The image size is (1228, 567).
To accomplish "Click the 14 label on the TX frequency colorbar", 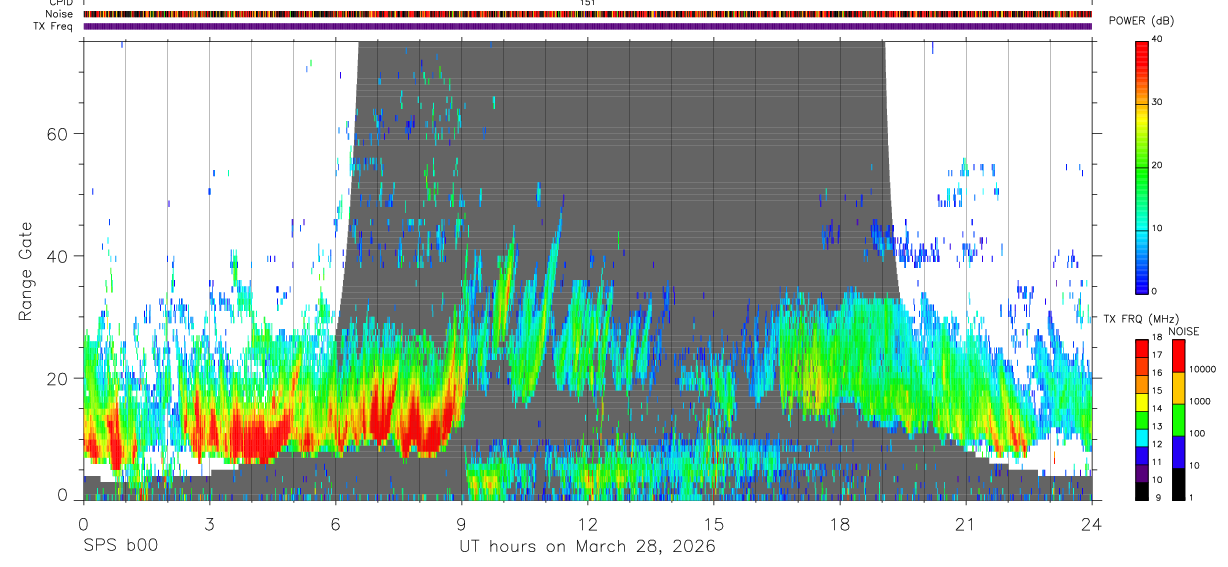I will tap(1156, 408).
